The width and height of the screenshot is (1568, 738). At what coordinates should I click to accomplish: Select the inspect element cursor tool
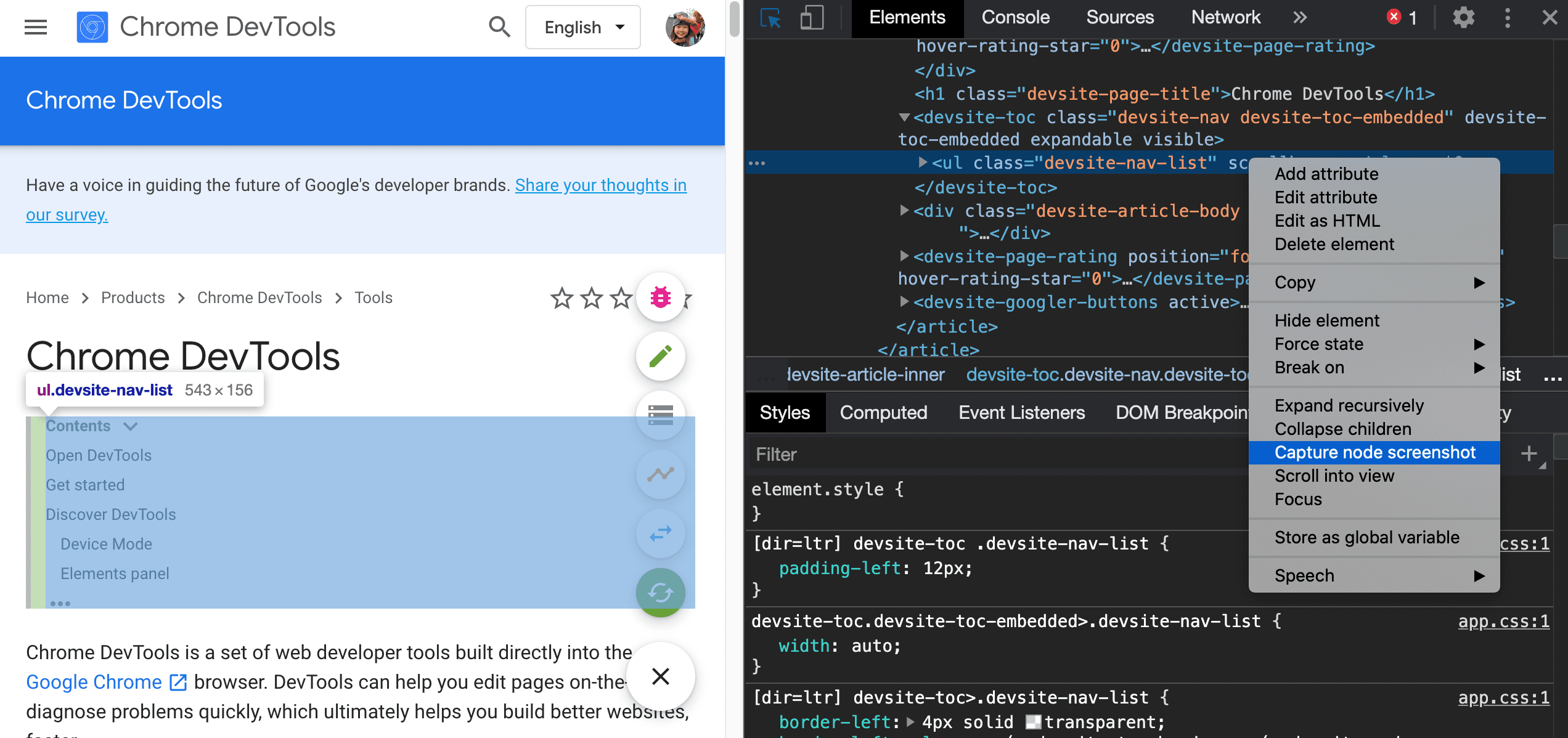(771, 18)
